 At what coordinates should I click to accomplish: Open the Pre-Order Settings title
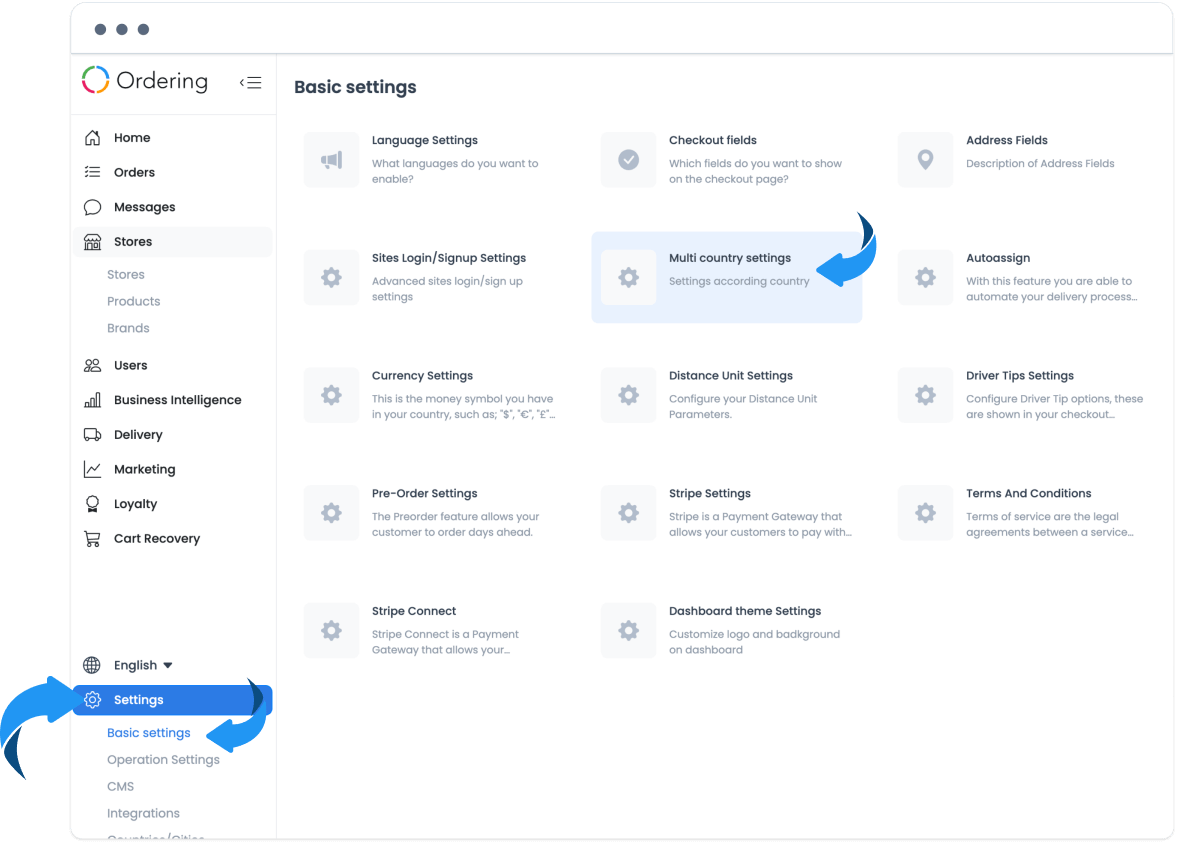(x=425, y=494)
